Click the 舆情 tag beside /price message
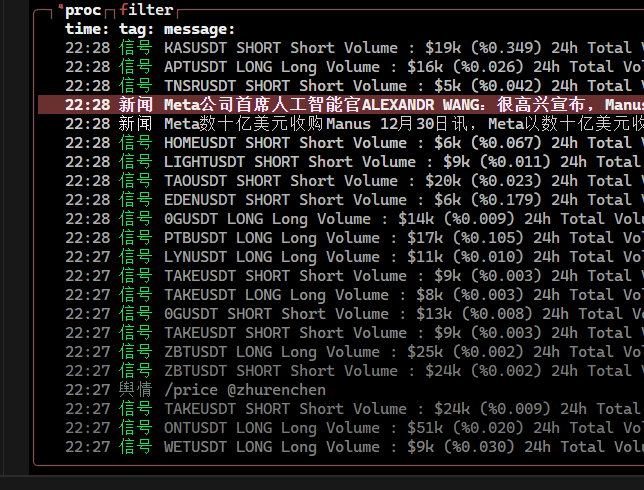This screenshot has height=490, width=644. (136, 390)
